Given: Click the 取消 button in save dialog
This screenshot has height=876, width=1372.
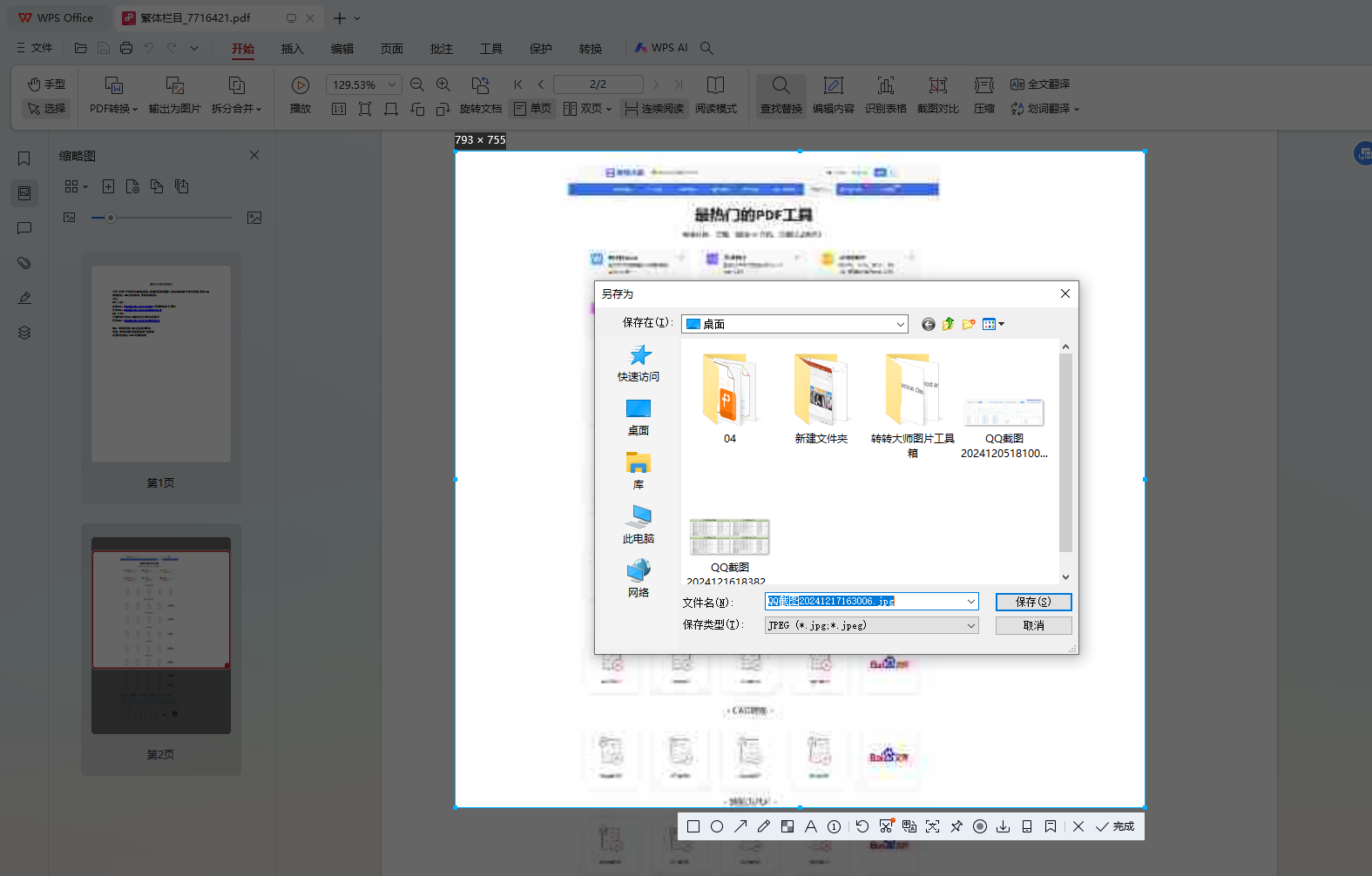Looking at the screenshot, I should pyautogui.click(x=1033, y=625).
